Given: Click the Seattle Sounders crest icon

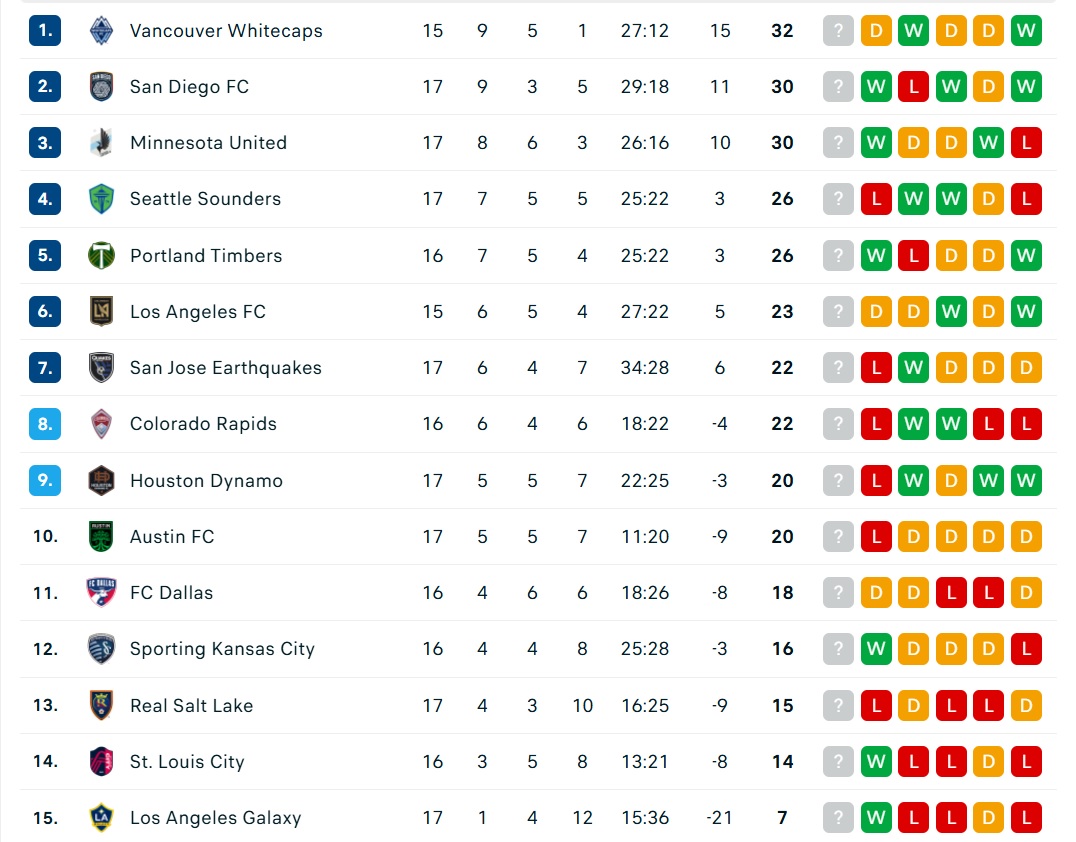Looking at the screenshot, I should tap(102, 199).
